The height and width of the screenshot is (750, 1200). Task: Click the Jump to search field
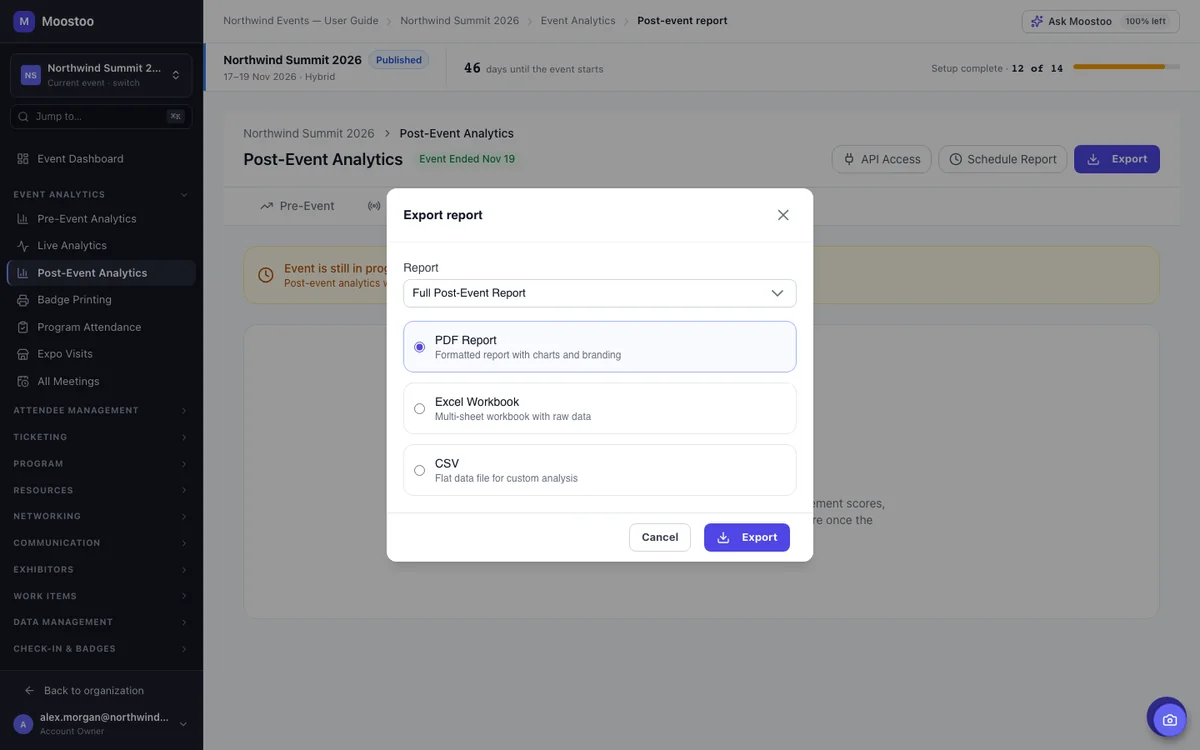pos(101,116)
